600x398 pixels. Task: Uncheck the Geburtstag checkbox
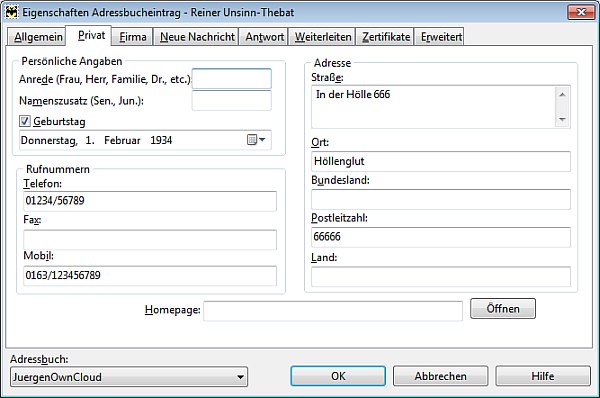(25, 121)
